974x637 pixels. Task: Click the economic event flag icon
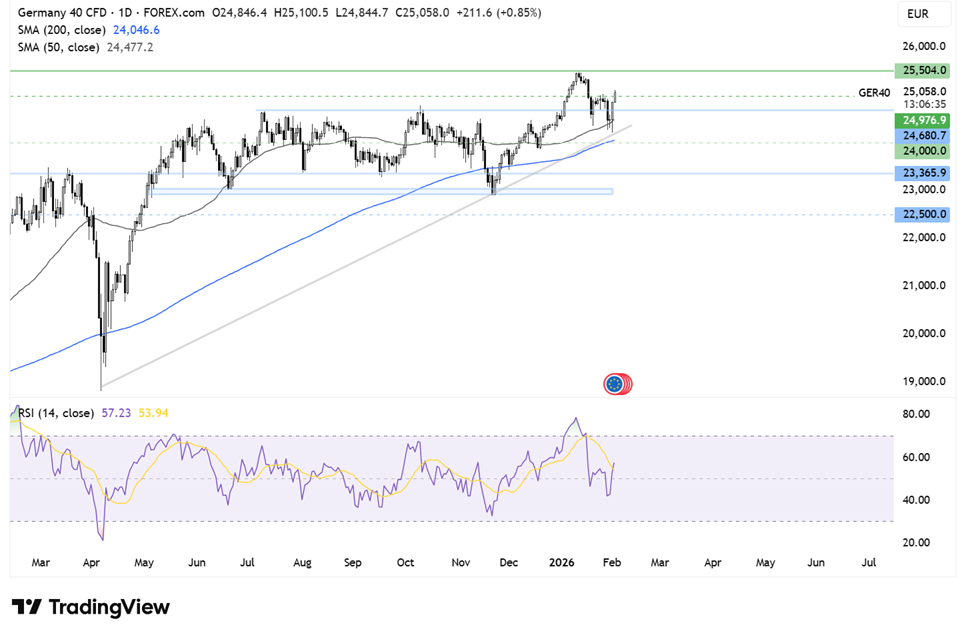(617, 383)
